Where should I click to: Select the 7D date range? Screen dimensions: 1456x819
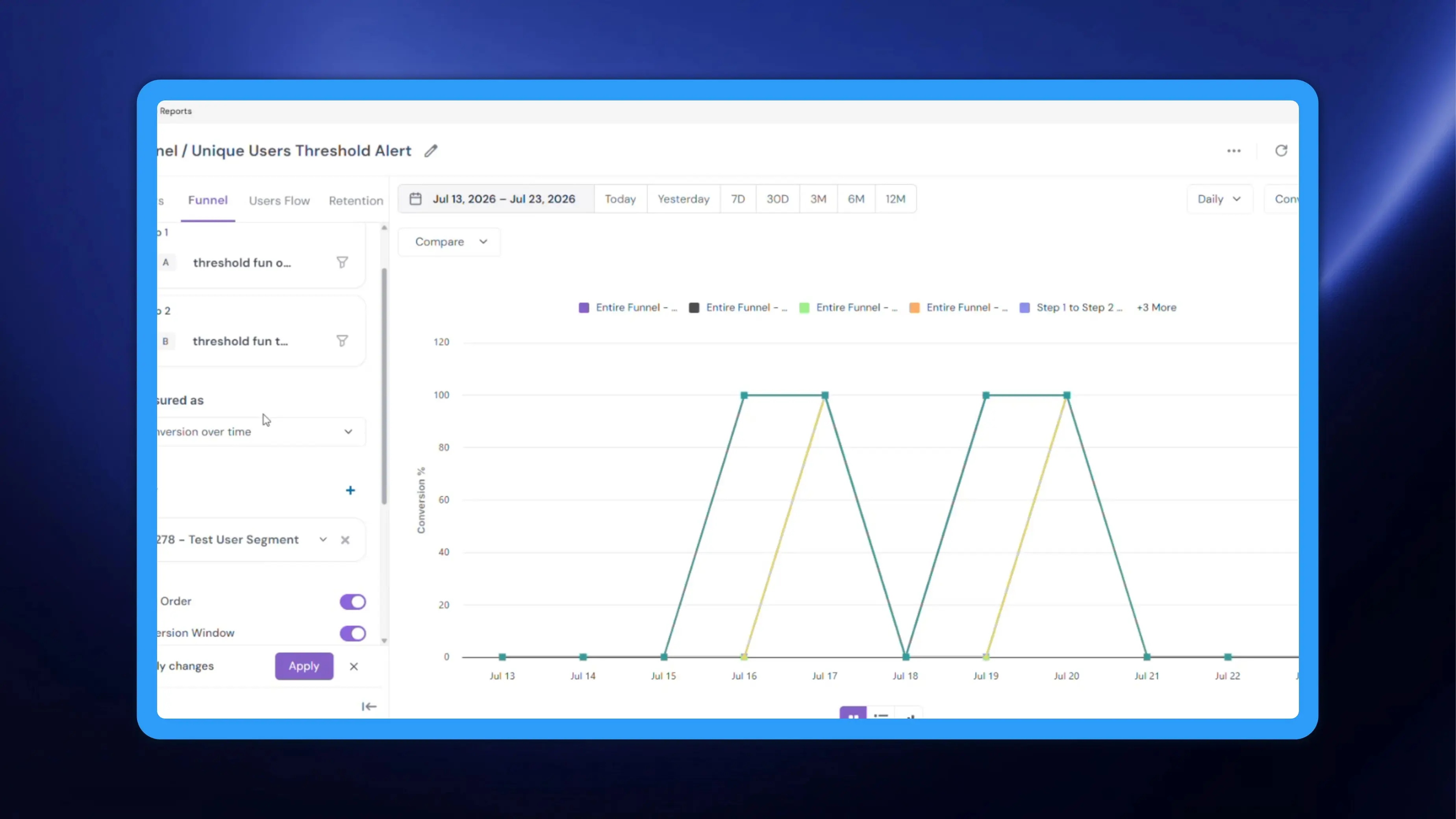738,199
